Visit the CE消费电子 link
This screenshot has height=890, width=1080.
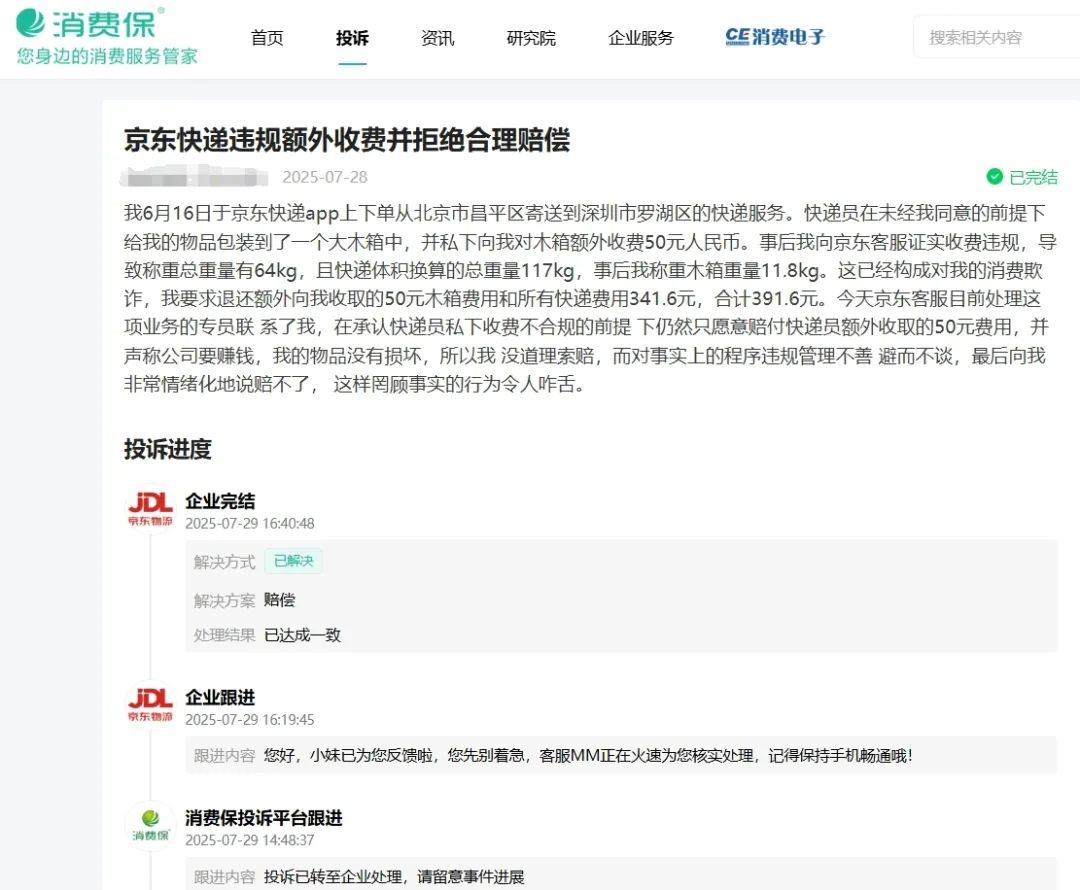click(775, 37)
